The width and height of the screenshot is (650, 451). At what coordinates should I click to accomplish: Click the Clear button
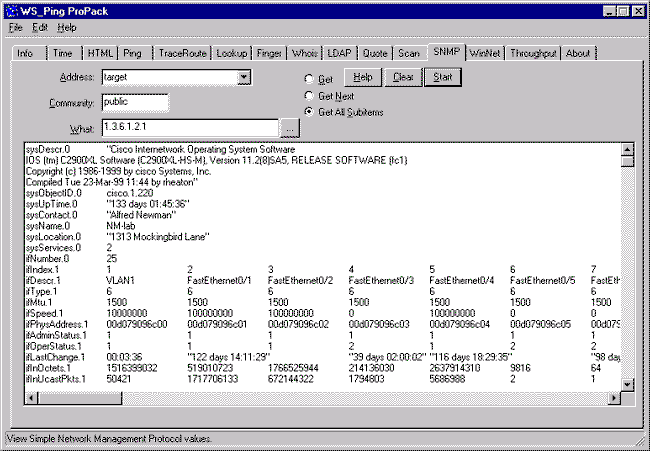[x=403, y=76]
